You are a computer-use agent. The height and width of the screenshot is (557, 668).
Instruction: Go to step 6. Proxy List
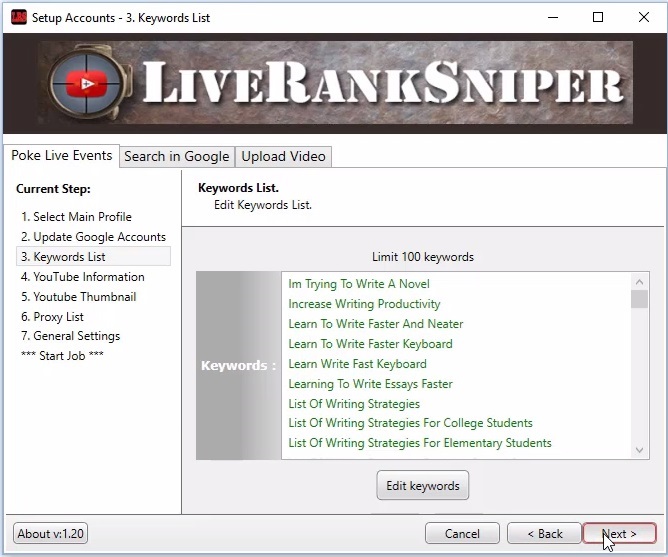tap(52, 317)
